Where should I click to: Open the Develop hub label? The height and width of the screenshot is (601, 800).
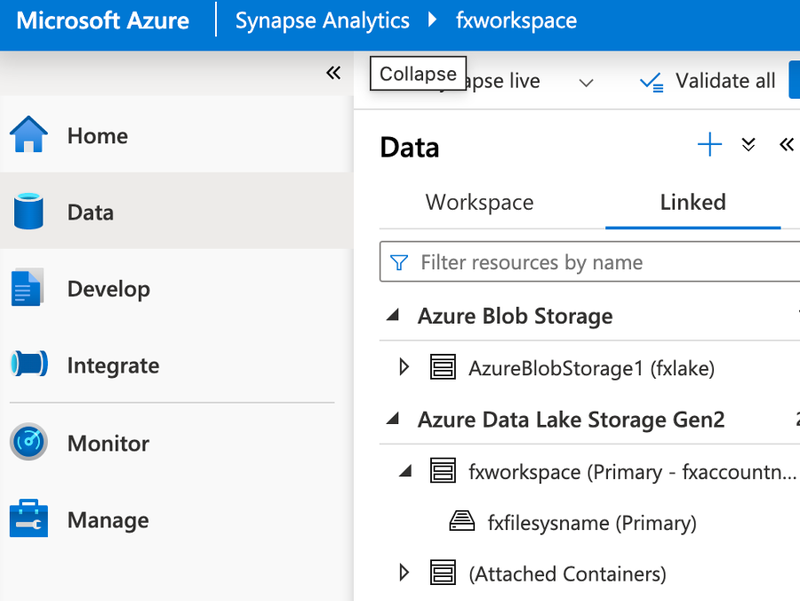coord(109,289)
